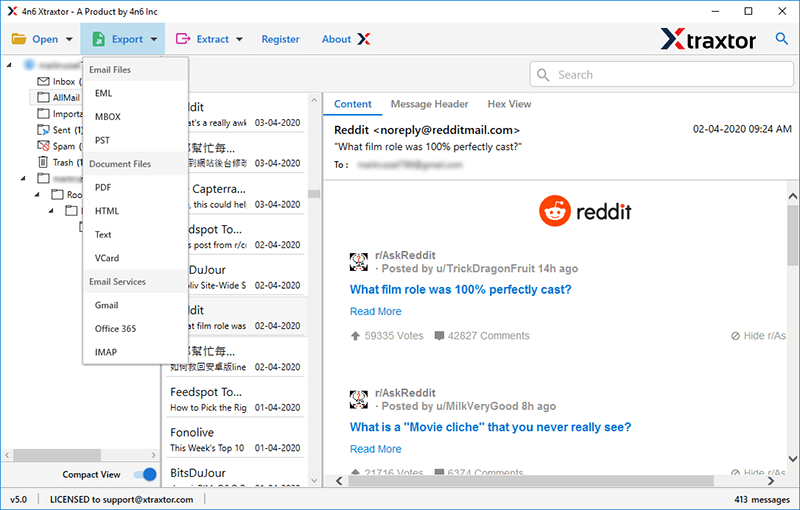
Task: Click the Register button
Action: [280, 39]
